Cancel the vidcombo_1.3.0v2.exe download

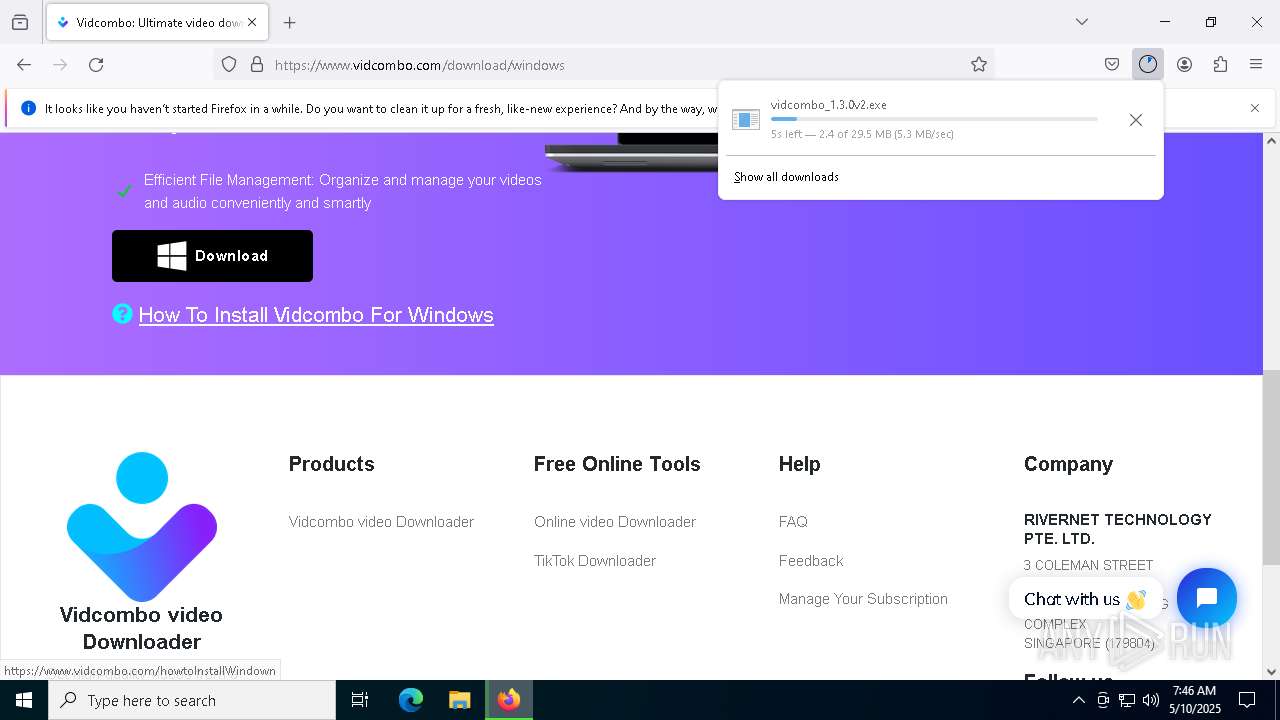(x=1136, y=120)
